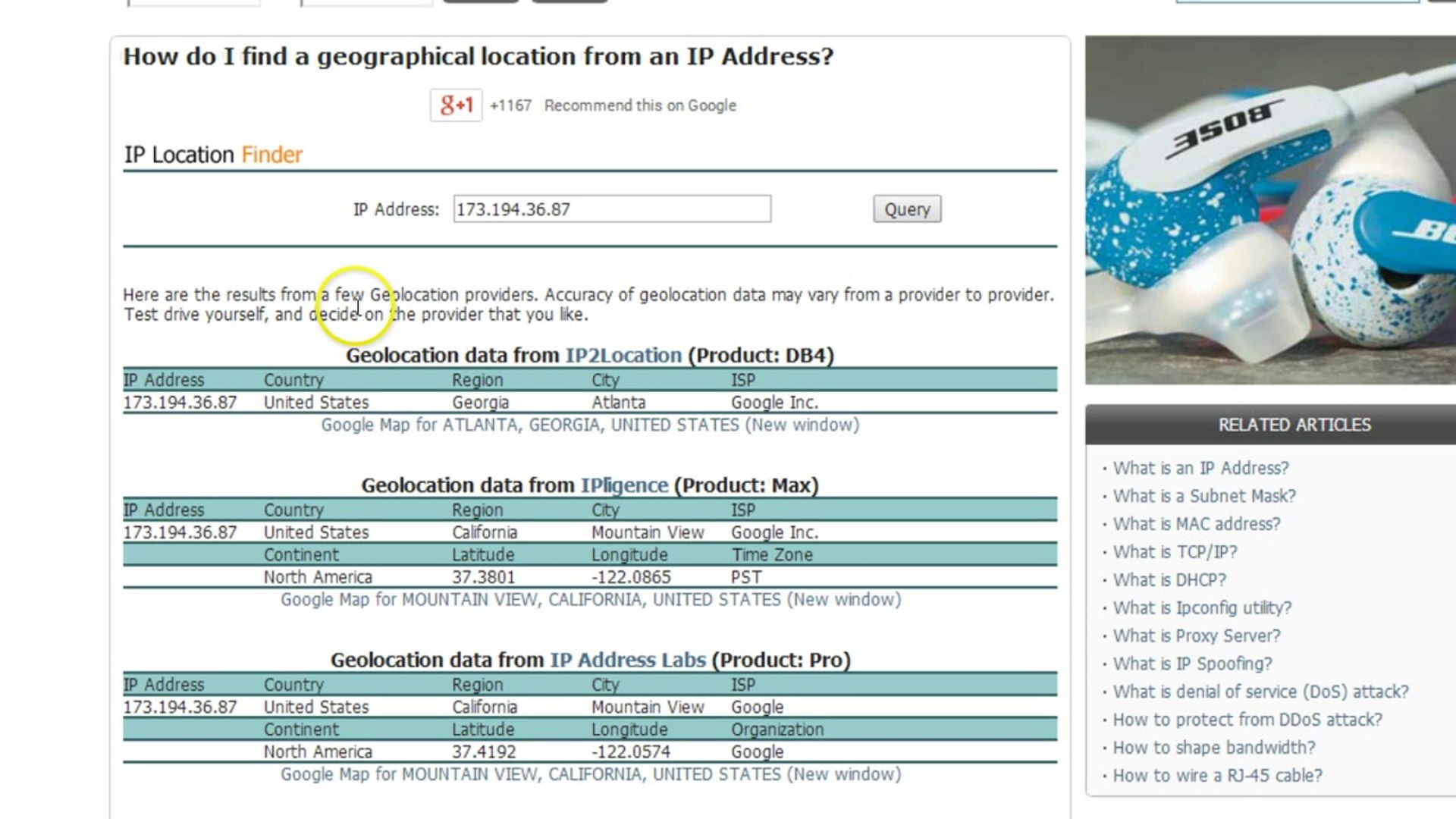Viewport: 1456px width, 819px height.
Task: Open the 'What is Proxy Server?' article
Action: pyautogui.click(x=1197, y=636)
